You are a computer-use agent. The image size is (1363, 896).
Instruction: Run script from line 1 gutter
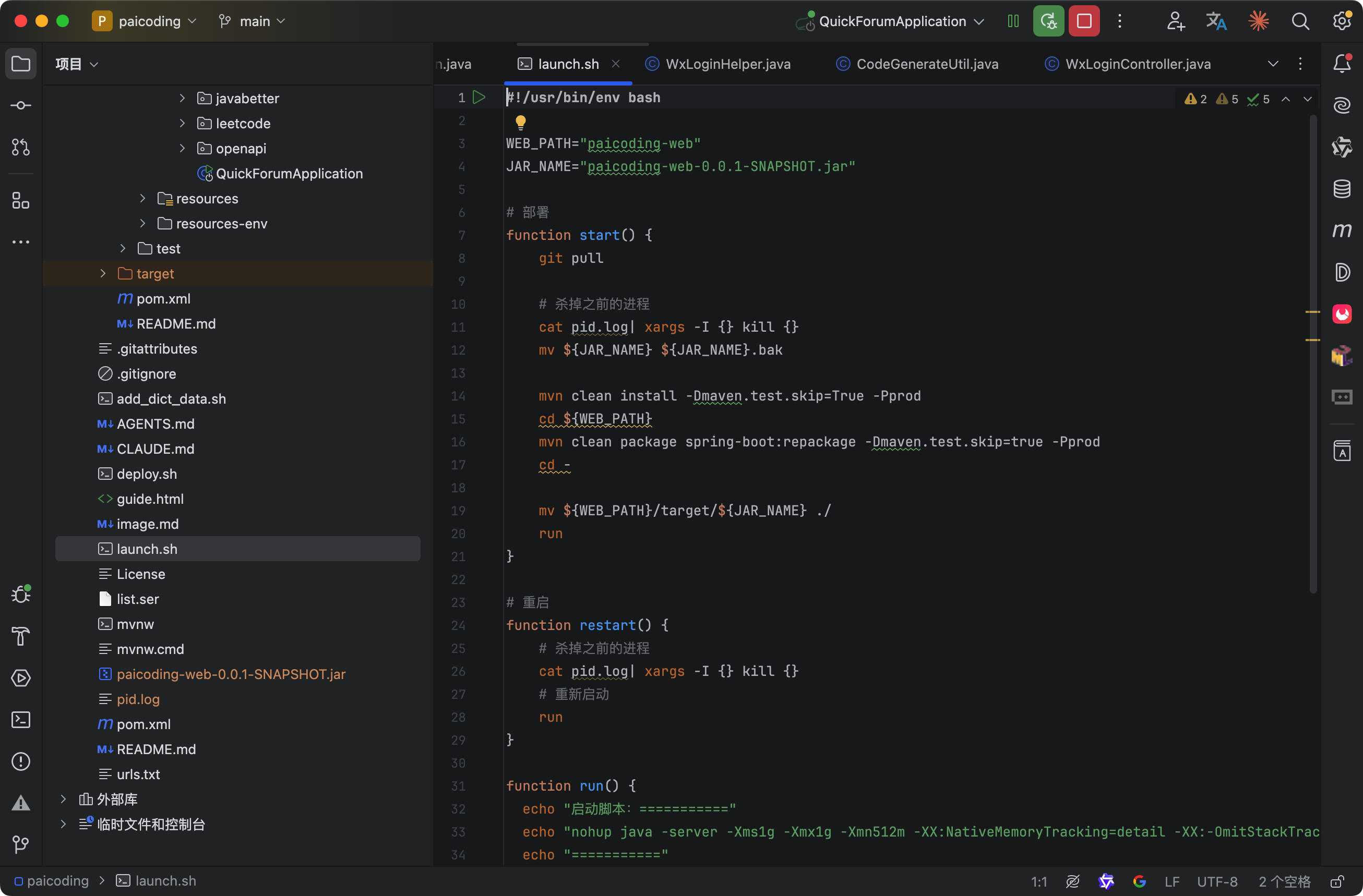479,98
